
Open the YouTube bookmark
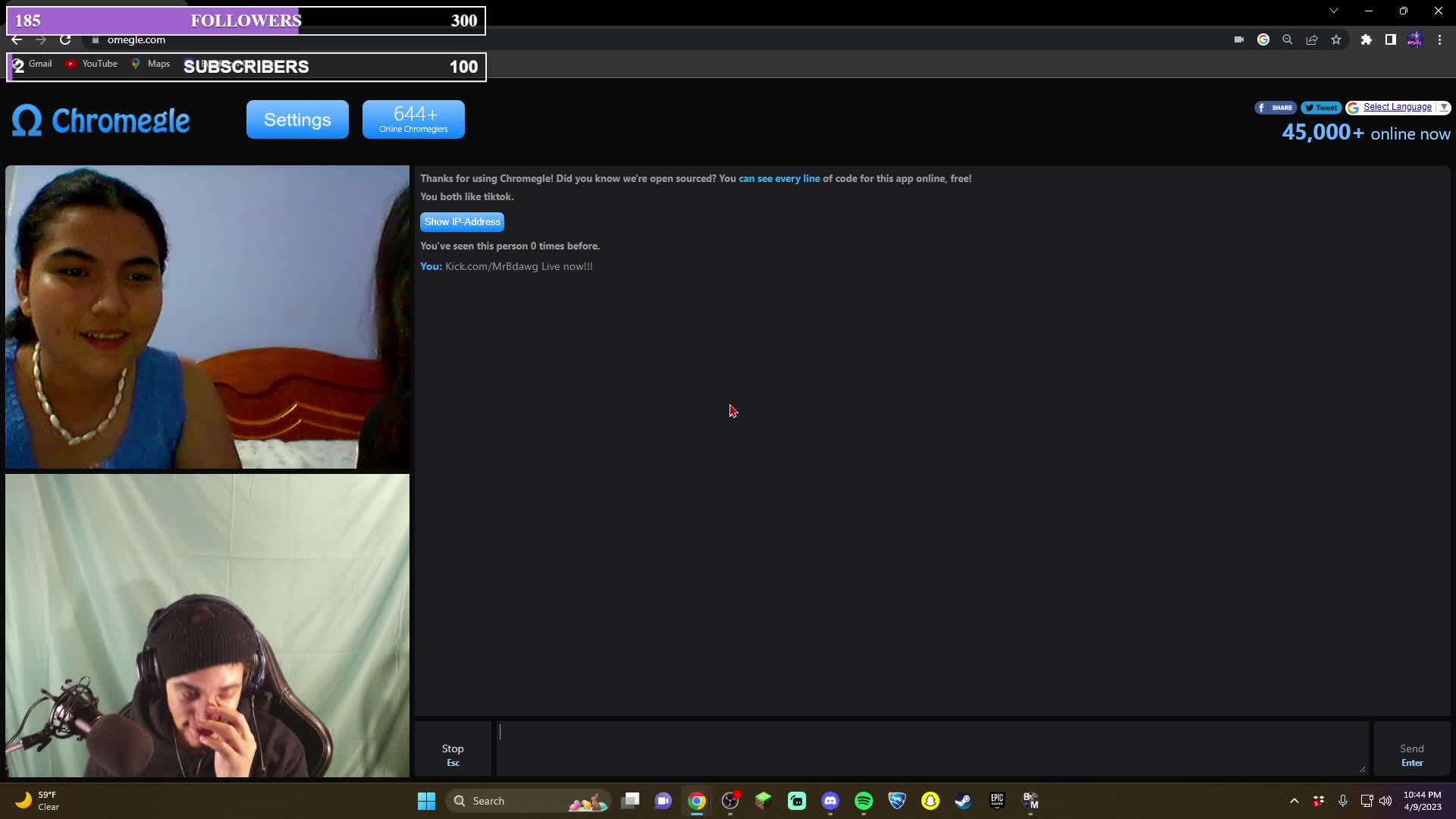(x=91, y=64)
